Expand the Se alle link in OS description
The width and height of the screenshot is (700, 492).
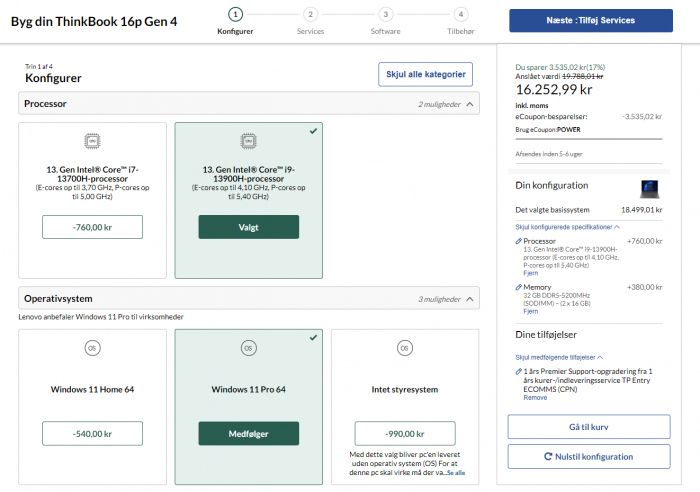click(456, 473)
